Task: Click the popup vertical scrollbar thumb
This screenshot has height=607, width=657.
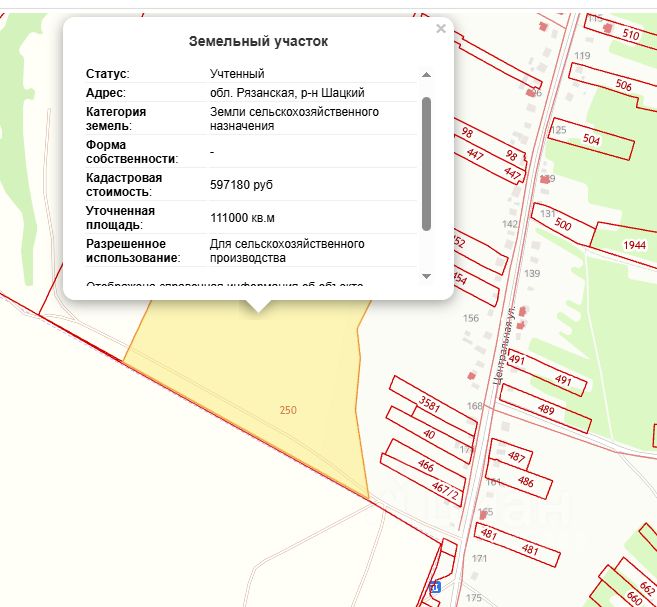Action: 426,164
